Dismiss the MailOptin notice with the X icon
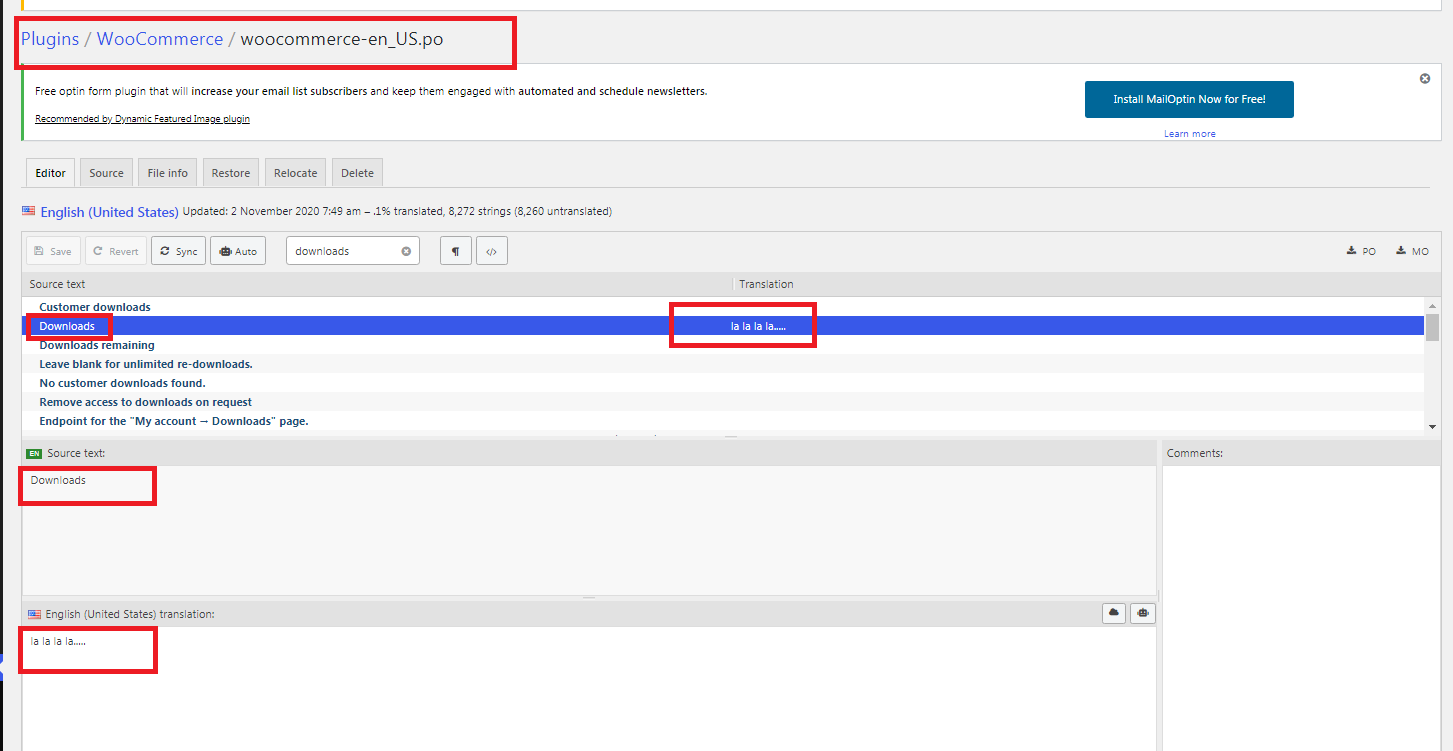This screenshot has width=1453, height=751. (x=1425, y=78)
